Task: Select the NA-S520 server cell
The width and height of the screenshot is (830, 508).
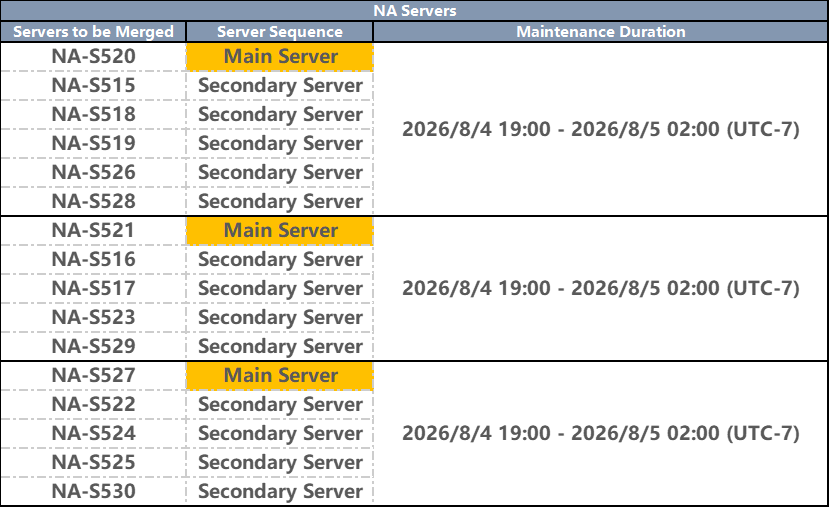Action: [93, 57]
